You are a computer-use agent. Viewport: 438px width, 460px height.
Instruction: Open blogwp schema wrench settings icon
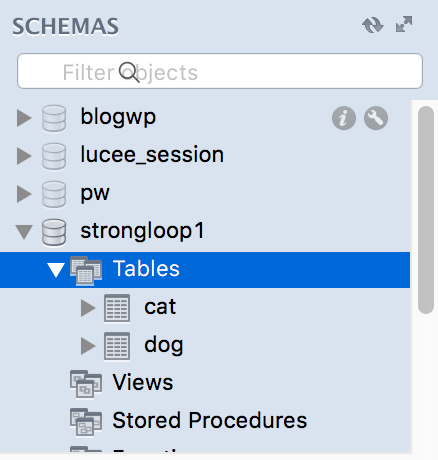376,118
